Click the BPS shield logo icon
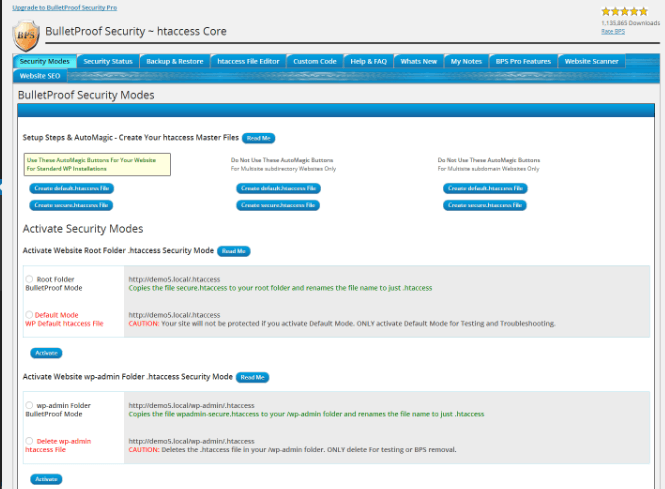The image size is (665, 489). click(x=26, y=36)
